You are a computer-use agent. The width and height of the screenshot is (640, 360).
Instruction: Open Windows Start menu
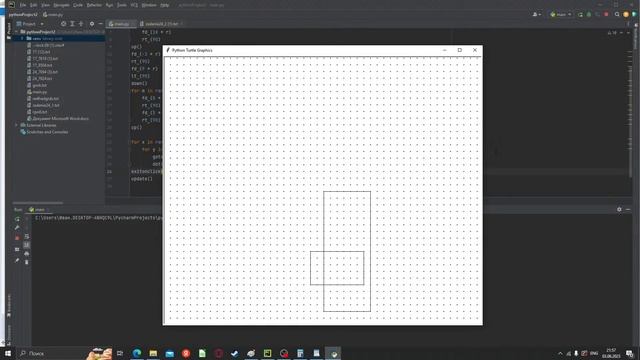[x=7, y=353]
